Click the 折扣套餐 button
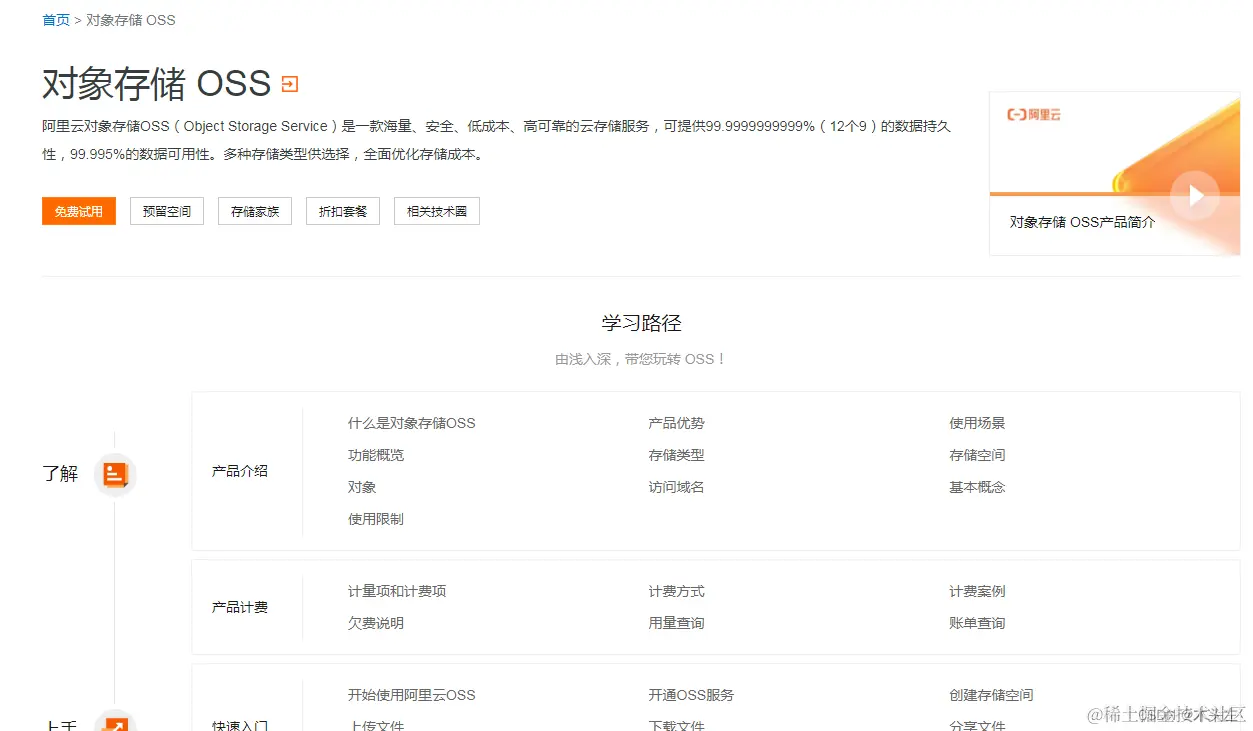The image size is (1253, 731). coord(343,211)
